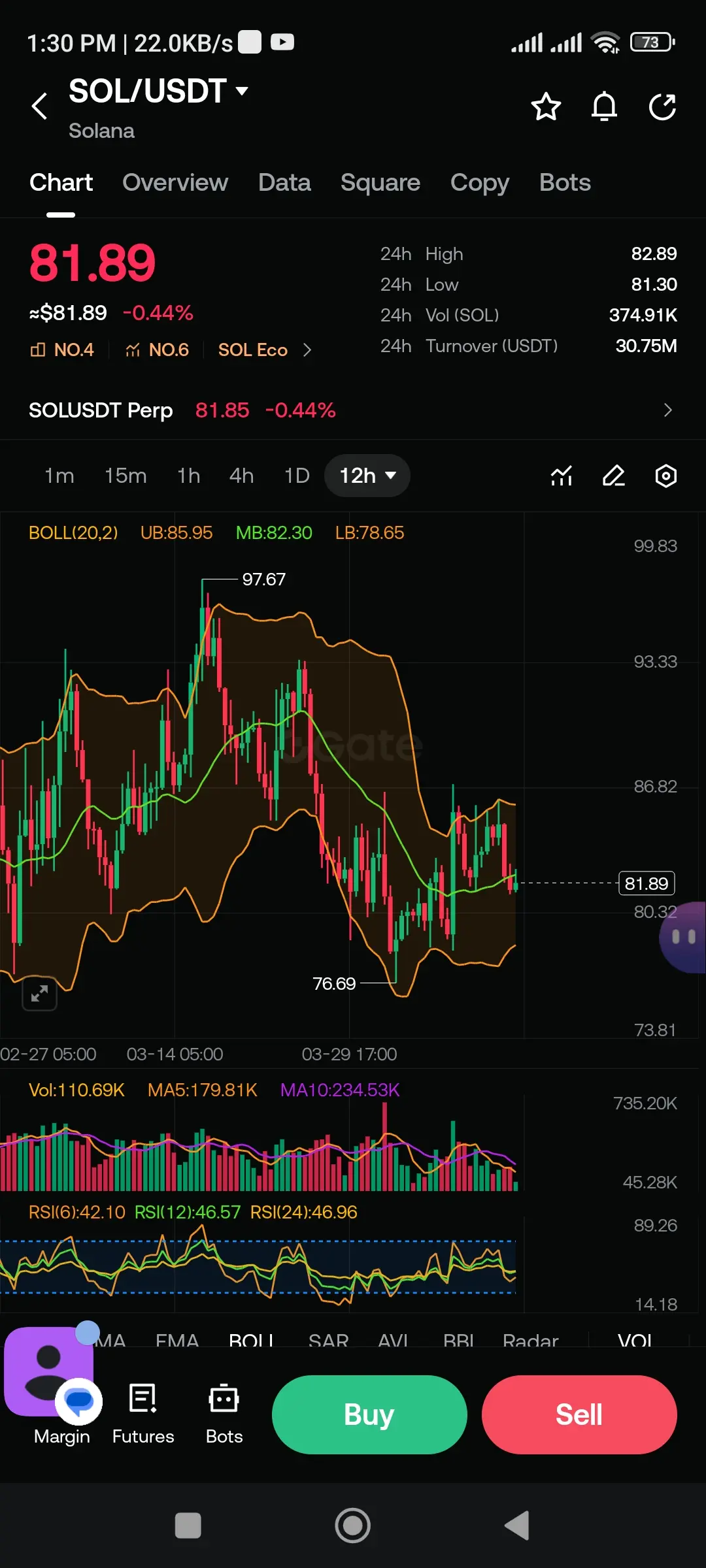Open the Bots tab at top
The width and height of the screenshot is (706, 1568).
point(565,183)
